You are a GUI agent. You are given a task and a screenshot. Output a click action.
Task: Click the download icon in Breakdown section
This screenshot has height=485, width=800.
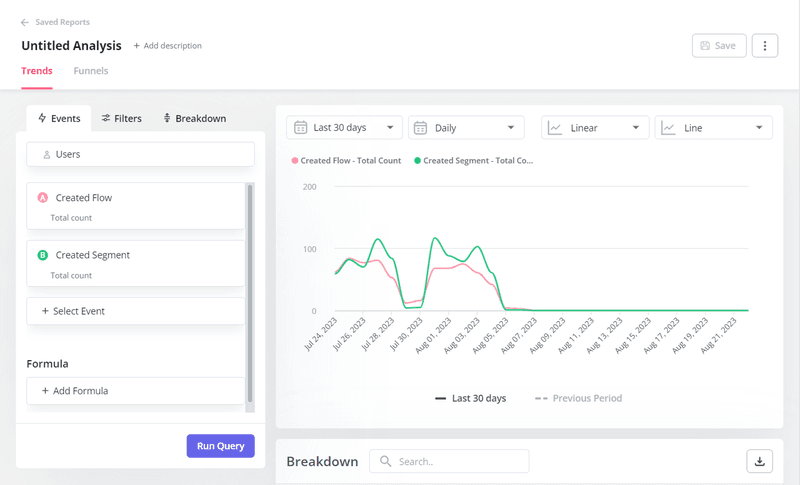(x=759, y=461)
